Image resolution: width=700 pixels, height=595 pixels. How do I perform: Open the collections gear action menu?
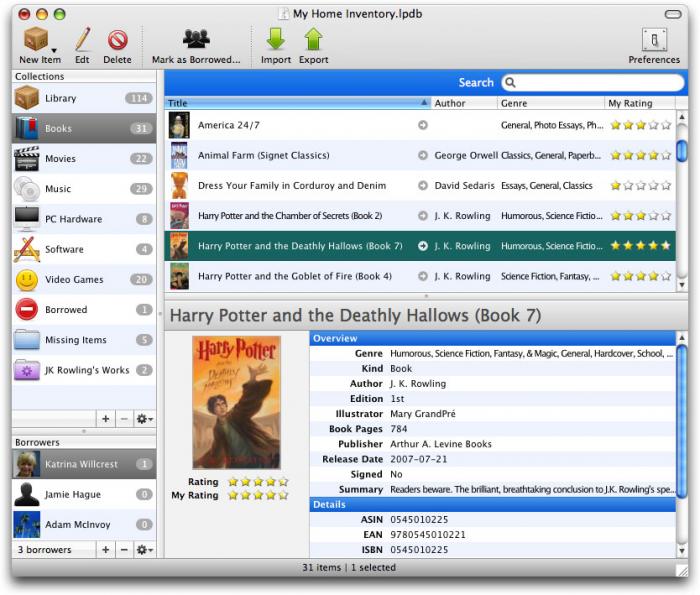pyautogui.click(x=145, y=419)
